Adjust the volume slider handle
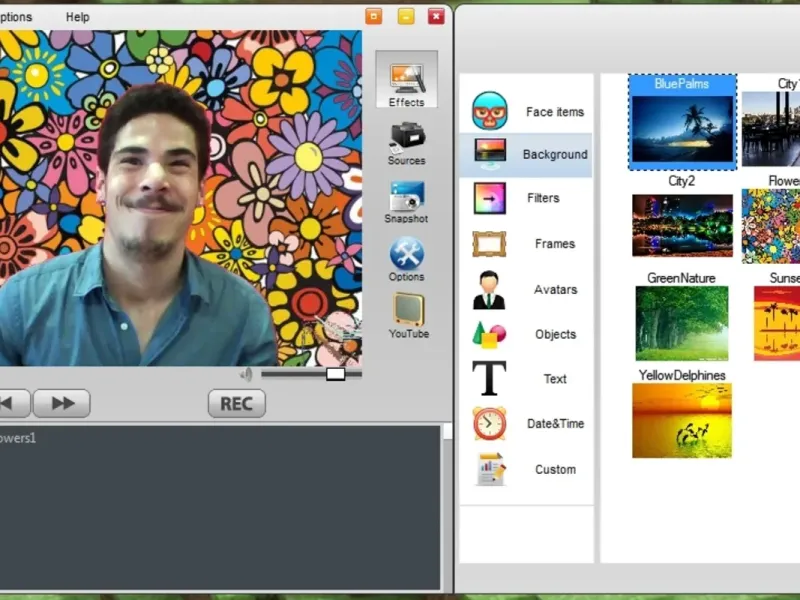This screenshot has height=600, width=800. [x=336, y=374]
